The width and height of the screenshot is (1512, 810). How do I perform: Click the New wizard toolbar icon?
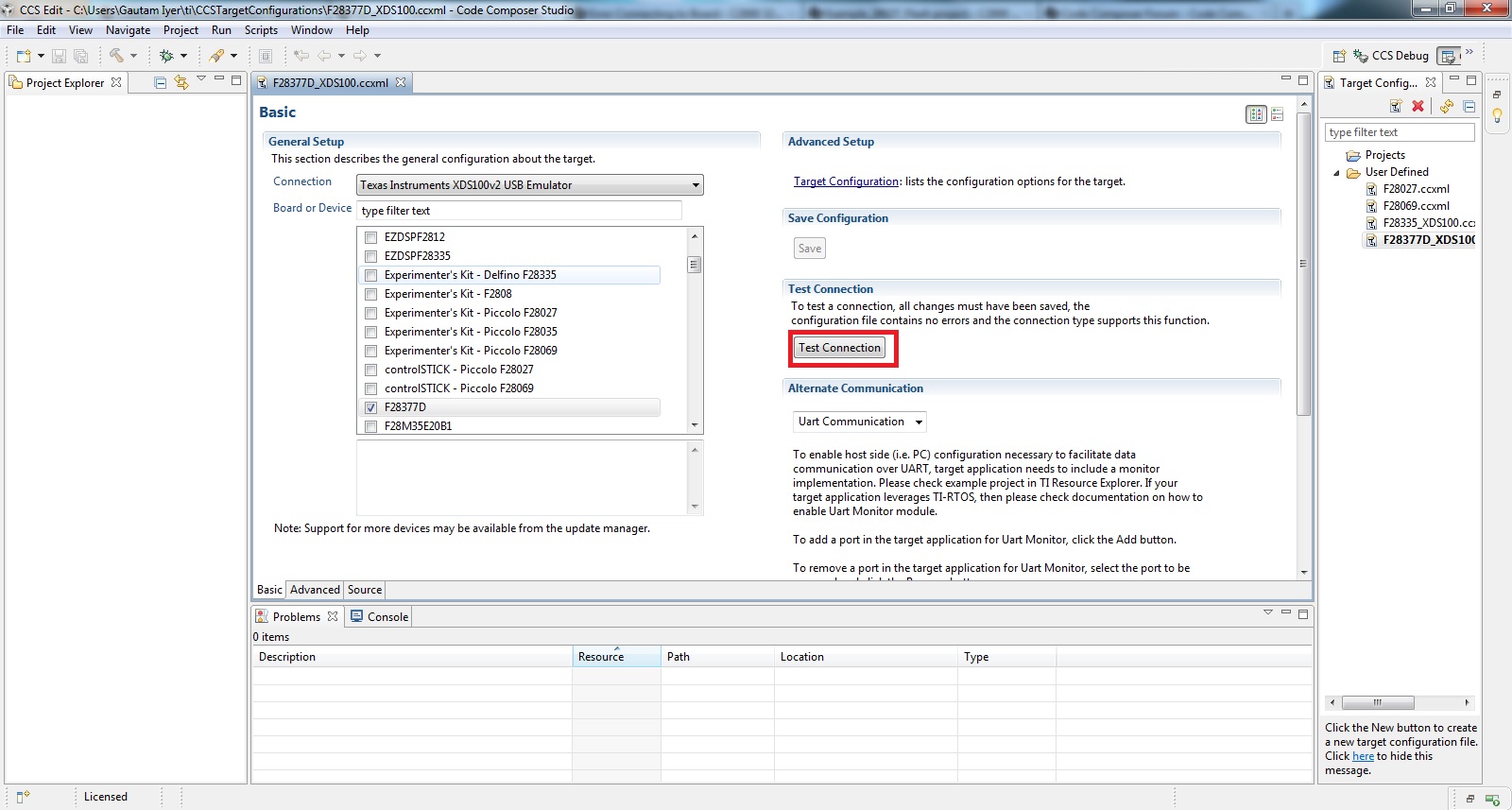coord(24,56)
